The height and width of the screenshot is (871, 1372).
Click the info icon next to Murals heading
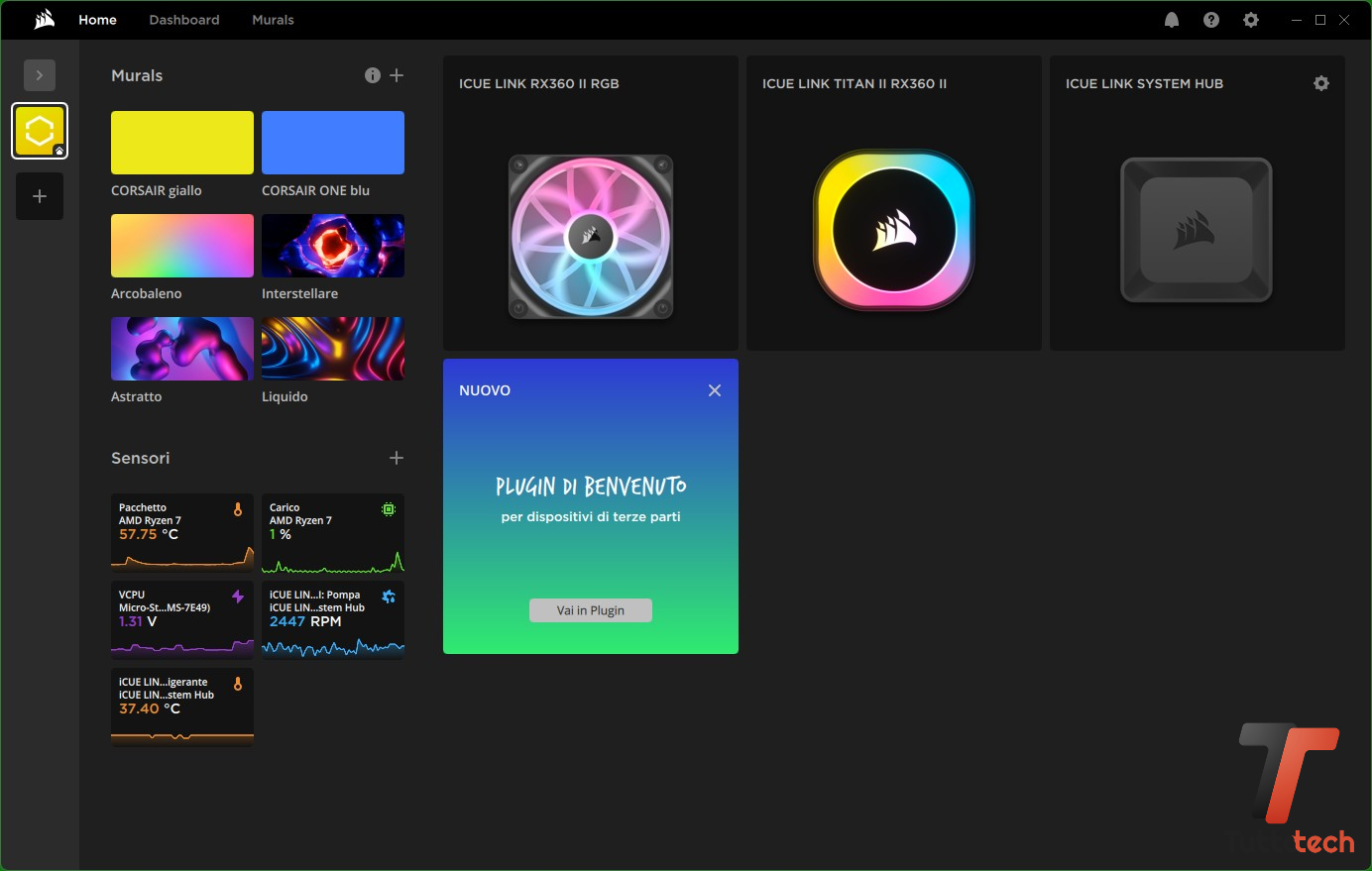click(x=373, y=75)
